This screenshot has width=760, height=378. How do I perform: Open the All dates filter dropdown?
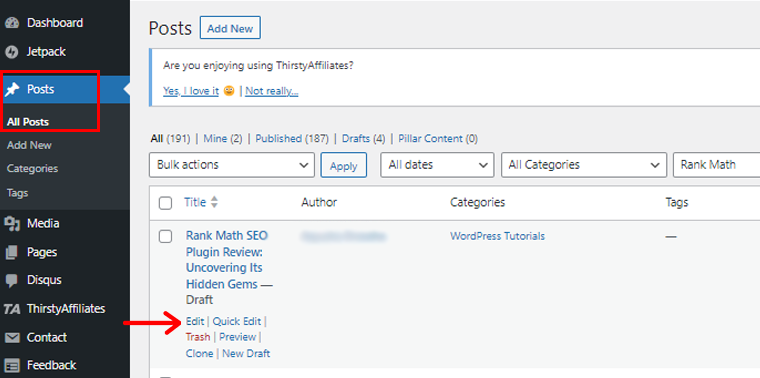tap(437, 165)
